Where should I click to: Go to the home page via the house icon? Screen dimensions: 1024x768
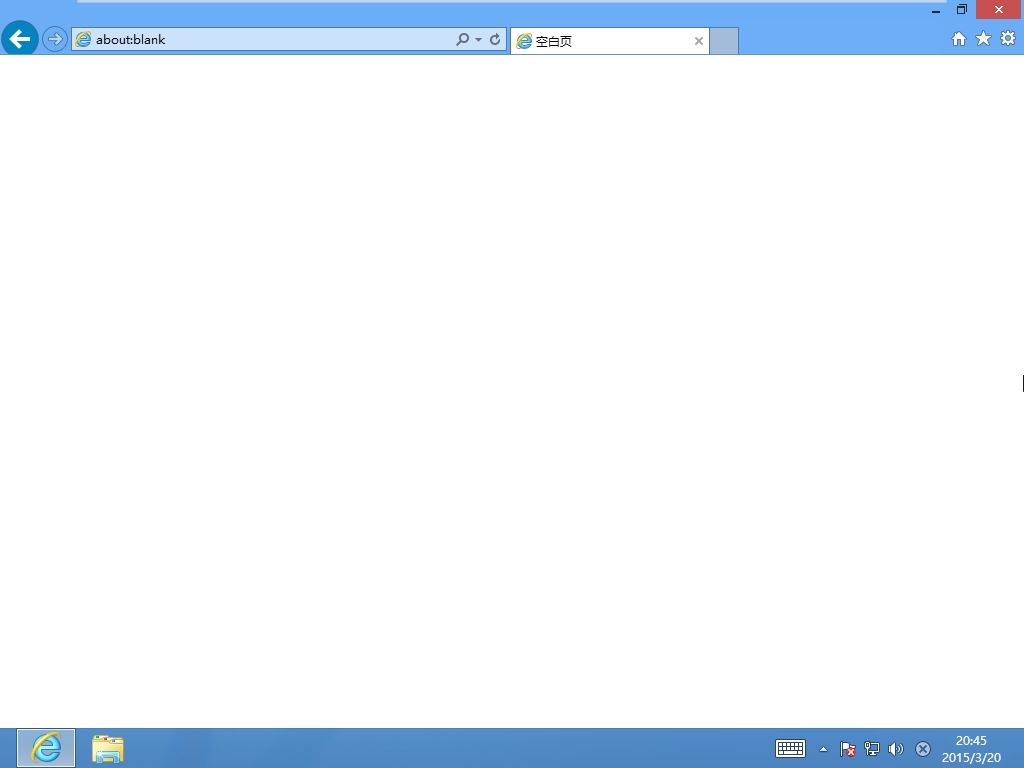(x=959, y=39)
